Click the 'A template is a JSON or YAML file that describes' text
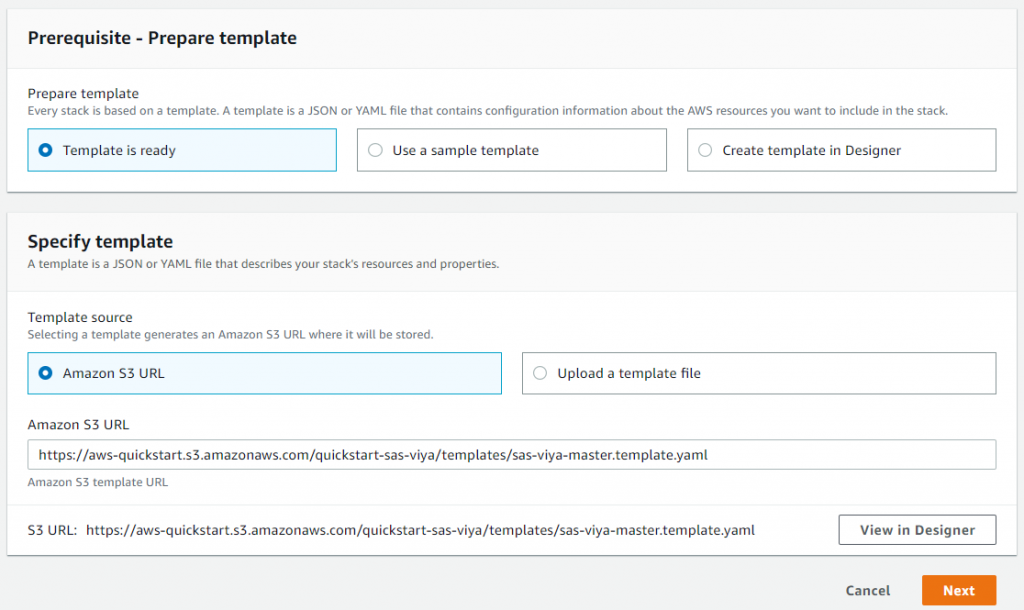1024x610 pixels. [263, 264]
